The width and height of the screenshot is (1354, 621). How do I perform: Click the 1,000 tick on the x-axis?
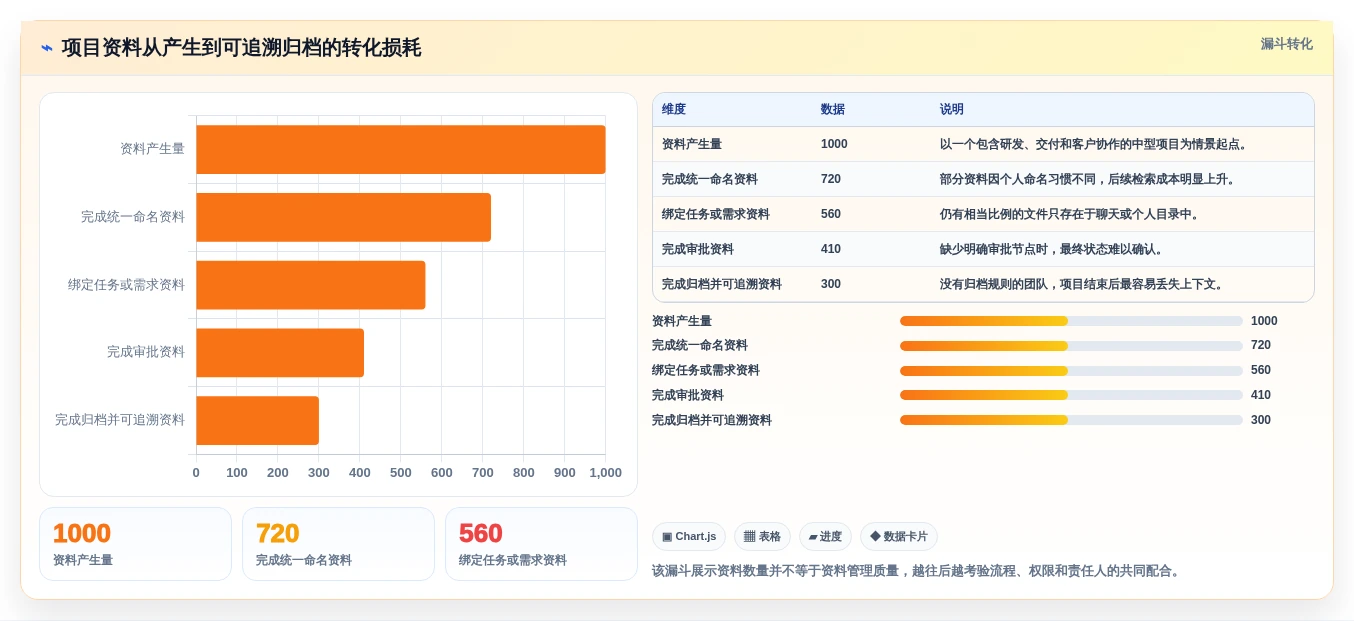pyautogui.click(x=605, y=473)
